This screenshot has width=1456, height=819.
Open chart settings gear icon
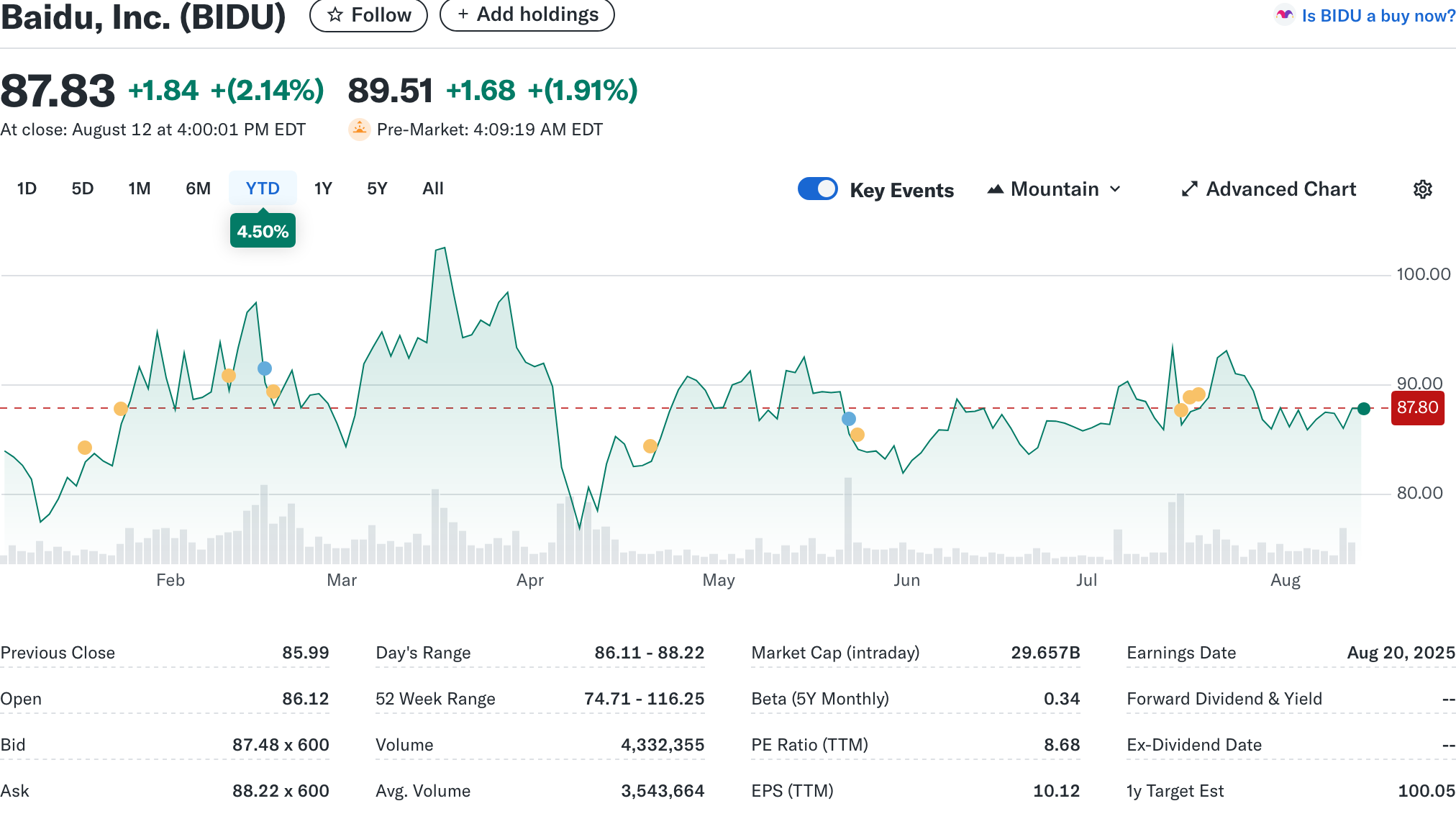pos(1422,189)
